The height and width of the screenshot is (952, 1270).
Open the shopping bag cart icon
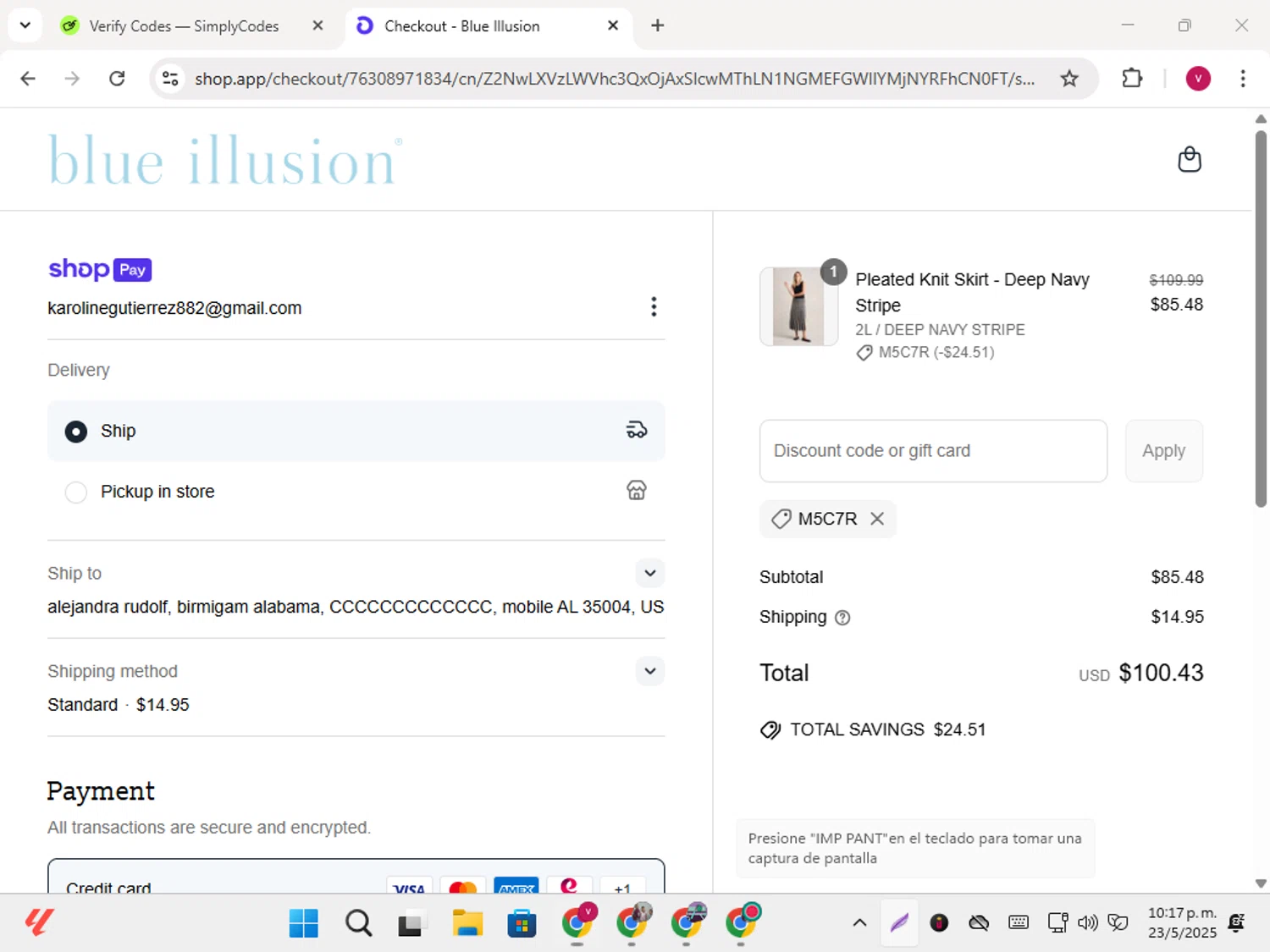coord(1190,159)
